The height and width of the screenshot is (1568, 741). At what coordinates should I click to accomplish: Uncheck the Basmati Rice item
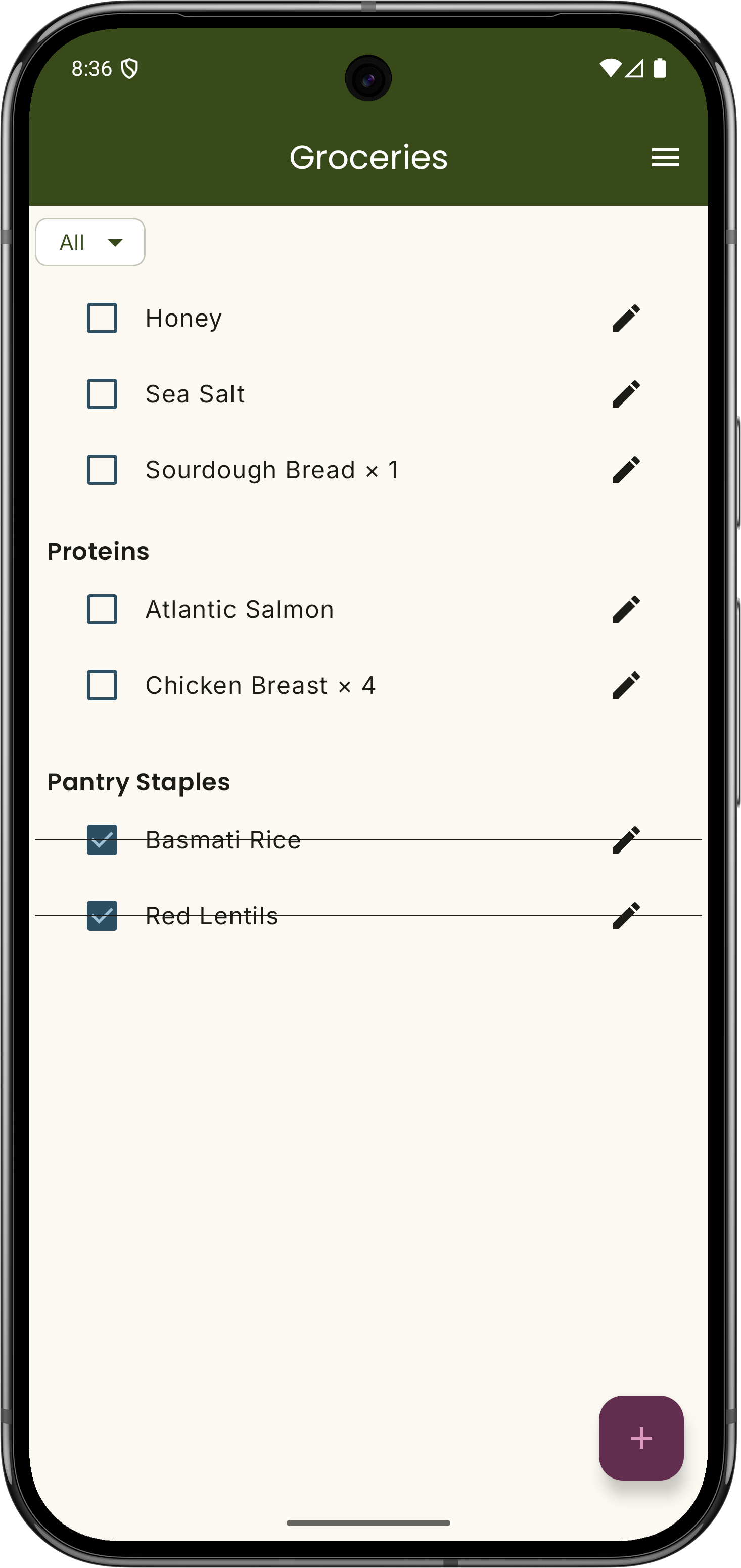point(102,839)
